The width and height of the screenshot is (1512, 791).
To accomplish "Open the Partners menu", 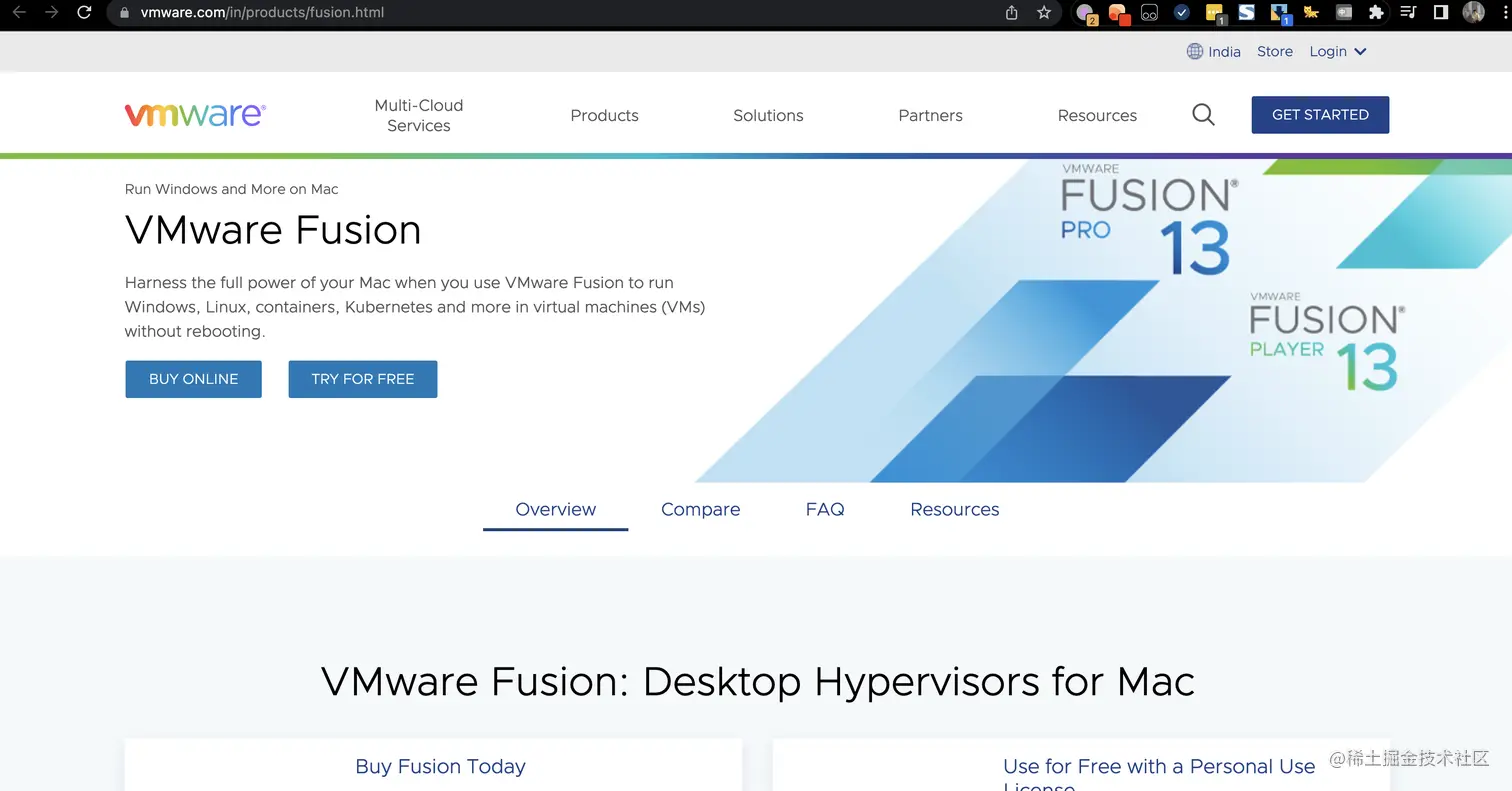I will pyautogui.click(x=930, y=115).
